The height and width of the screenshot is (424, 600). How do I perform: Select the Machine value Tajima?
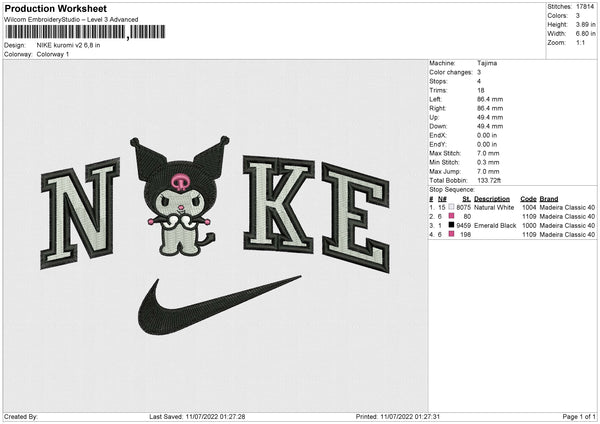(487, 63)
